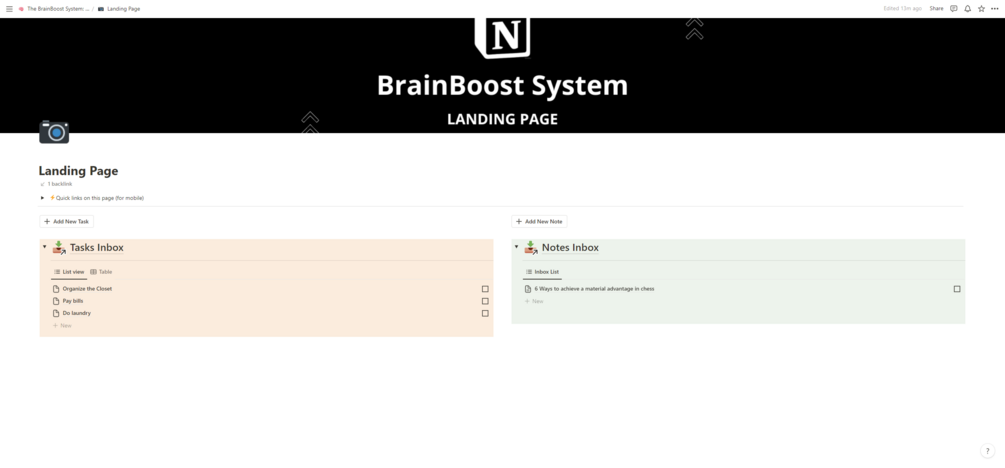Open The BrainBoost System breadcrumb

tap(54, 9)
